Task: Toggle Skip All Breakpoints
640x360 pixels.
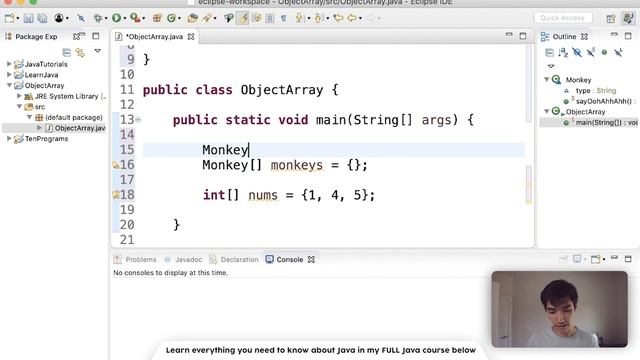Action: 81,18
